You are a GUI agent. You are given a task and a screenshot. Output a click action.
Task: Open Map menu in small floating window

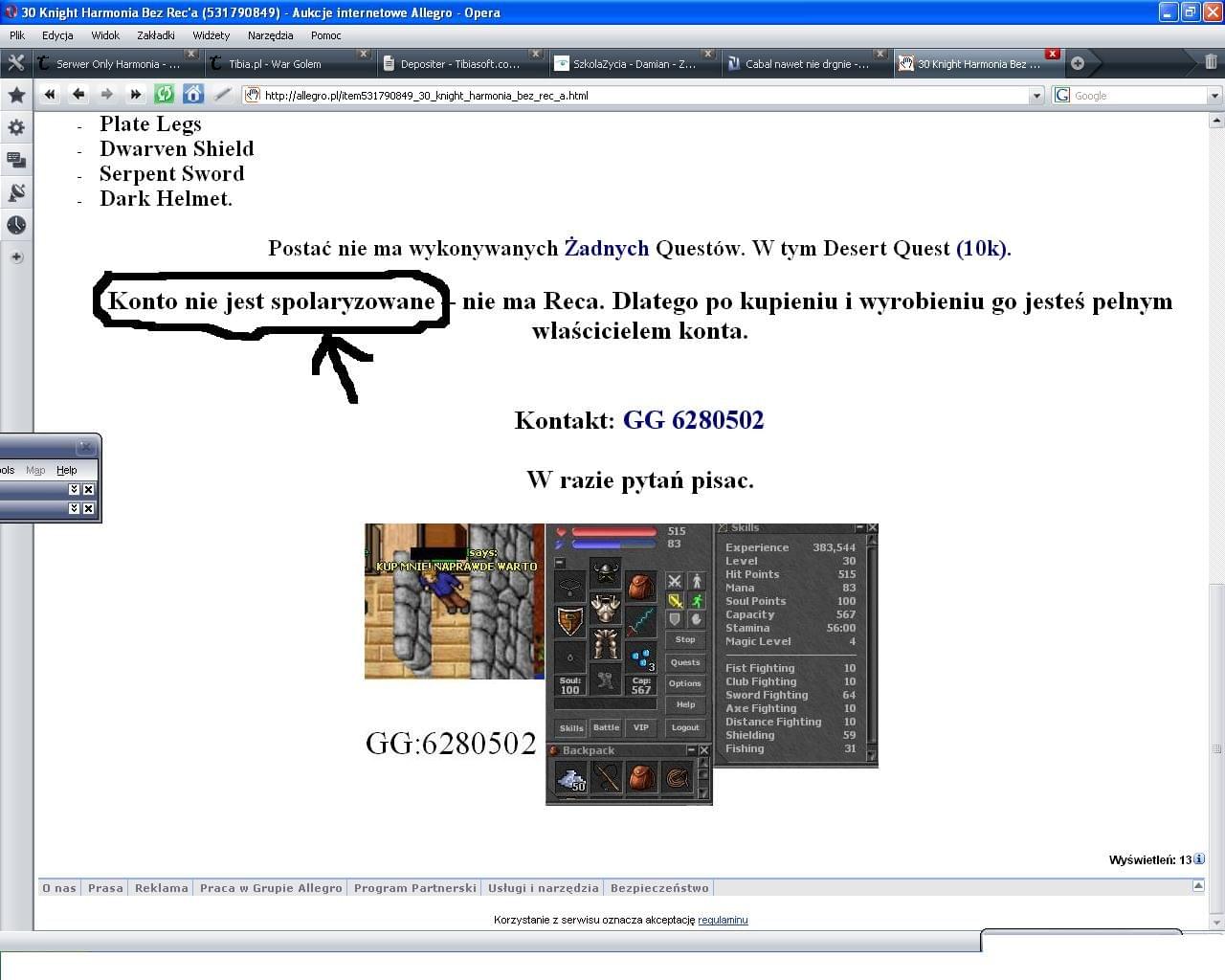coord(35,470)
